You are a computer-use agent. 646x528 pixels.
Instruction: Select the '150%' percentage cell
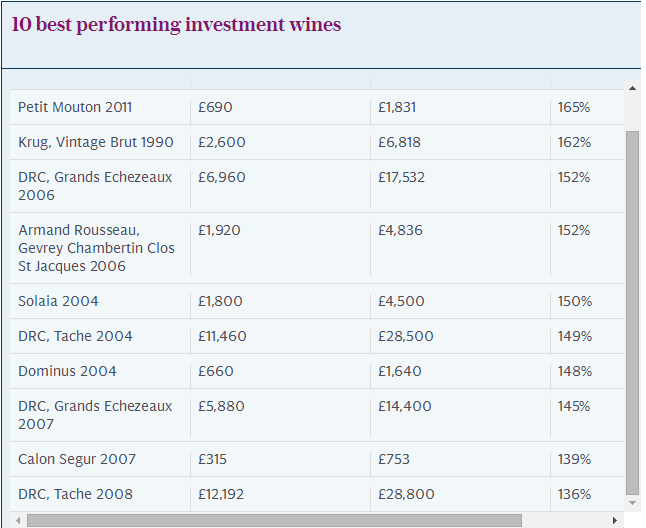click(x=587, y=301)
